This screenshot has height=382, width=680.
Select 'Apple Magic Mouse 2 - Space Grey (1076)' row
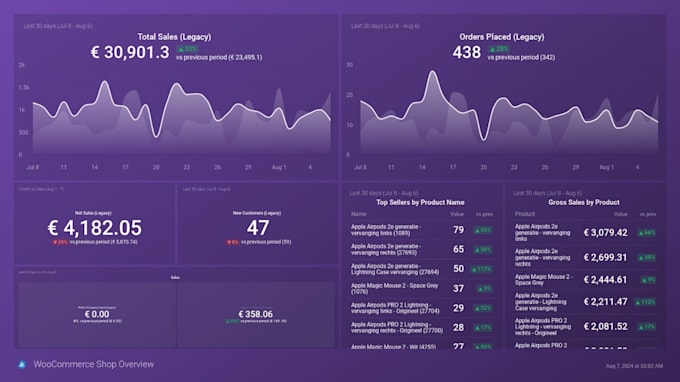422,288
